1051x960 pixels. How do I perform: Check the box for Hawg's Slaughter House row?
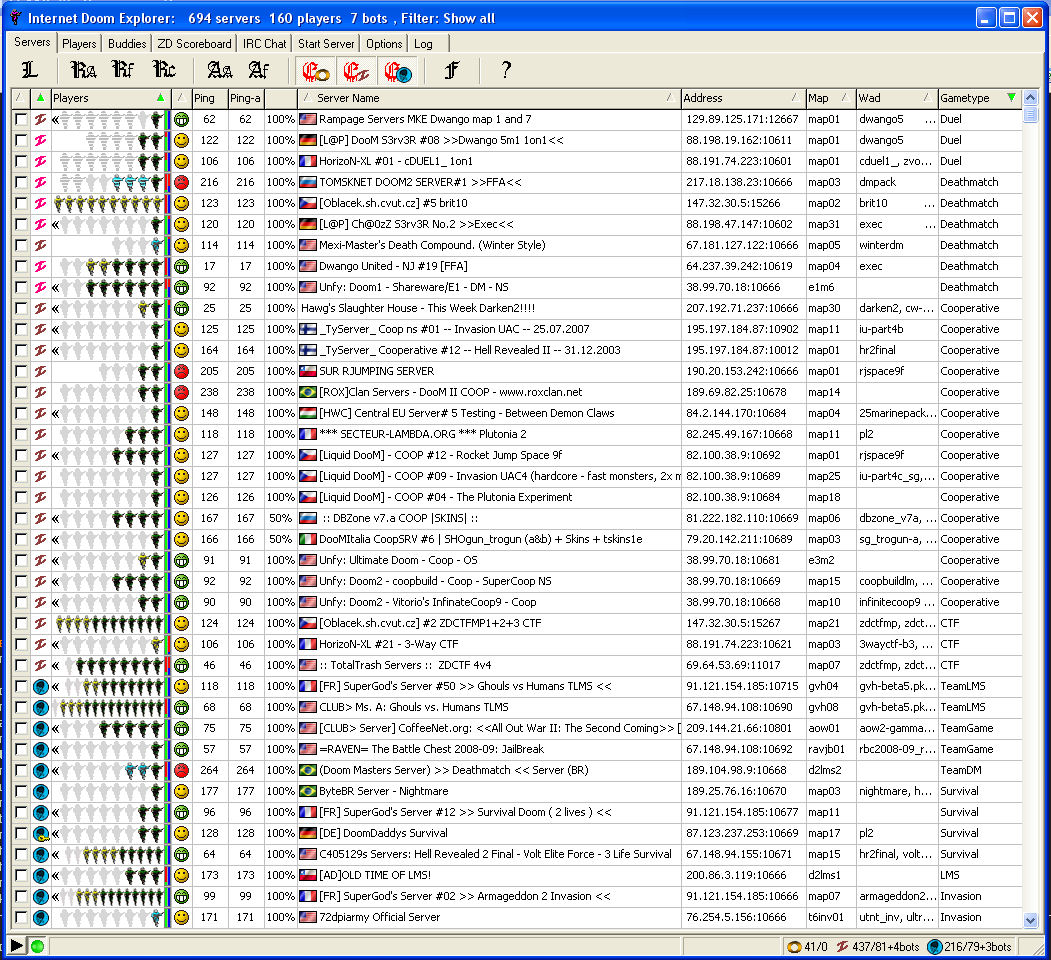(x=21, y=308)
